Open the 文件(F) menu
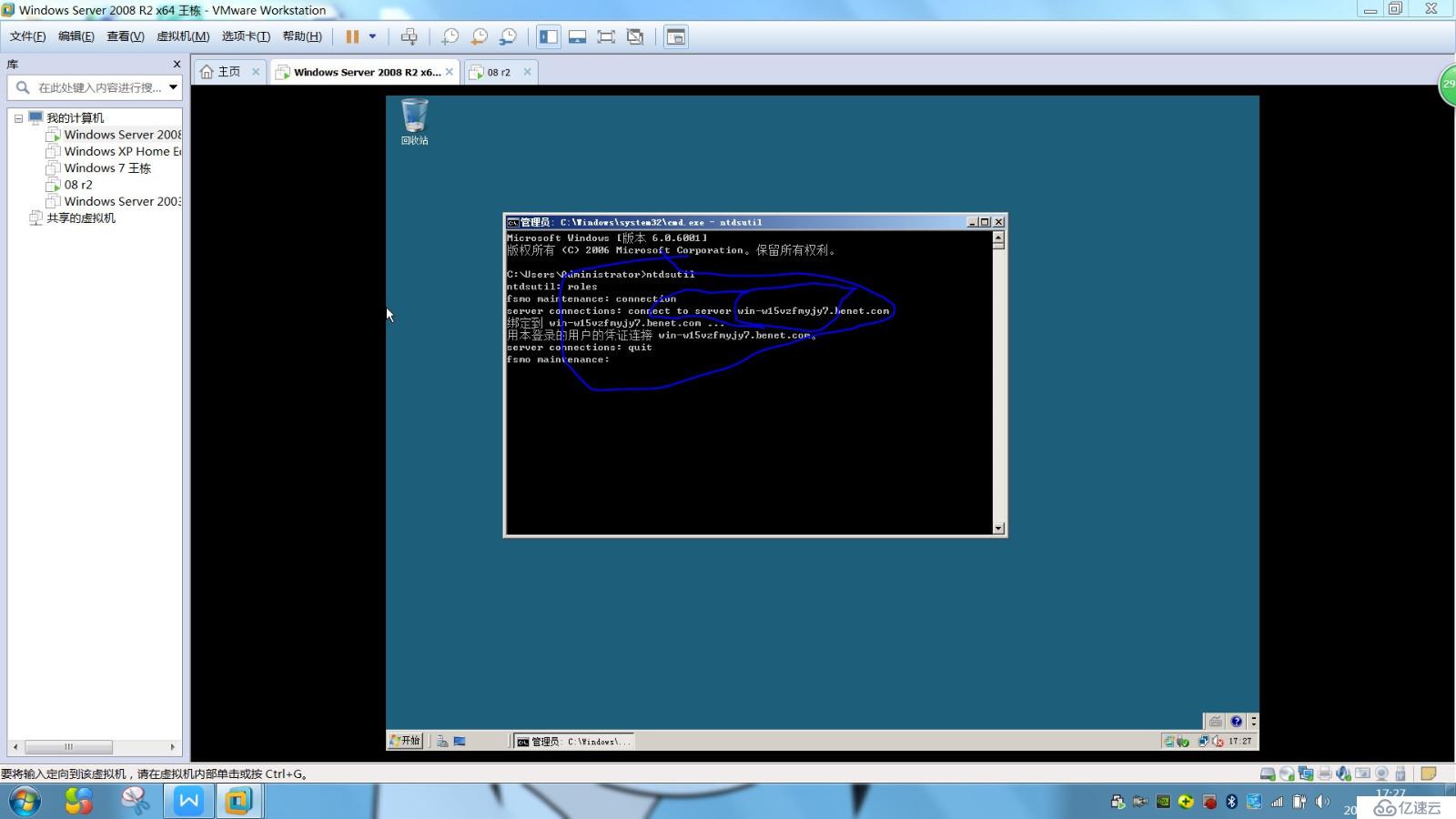 click(28, 36)
